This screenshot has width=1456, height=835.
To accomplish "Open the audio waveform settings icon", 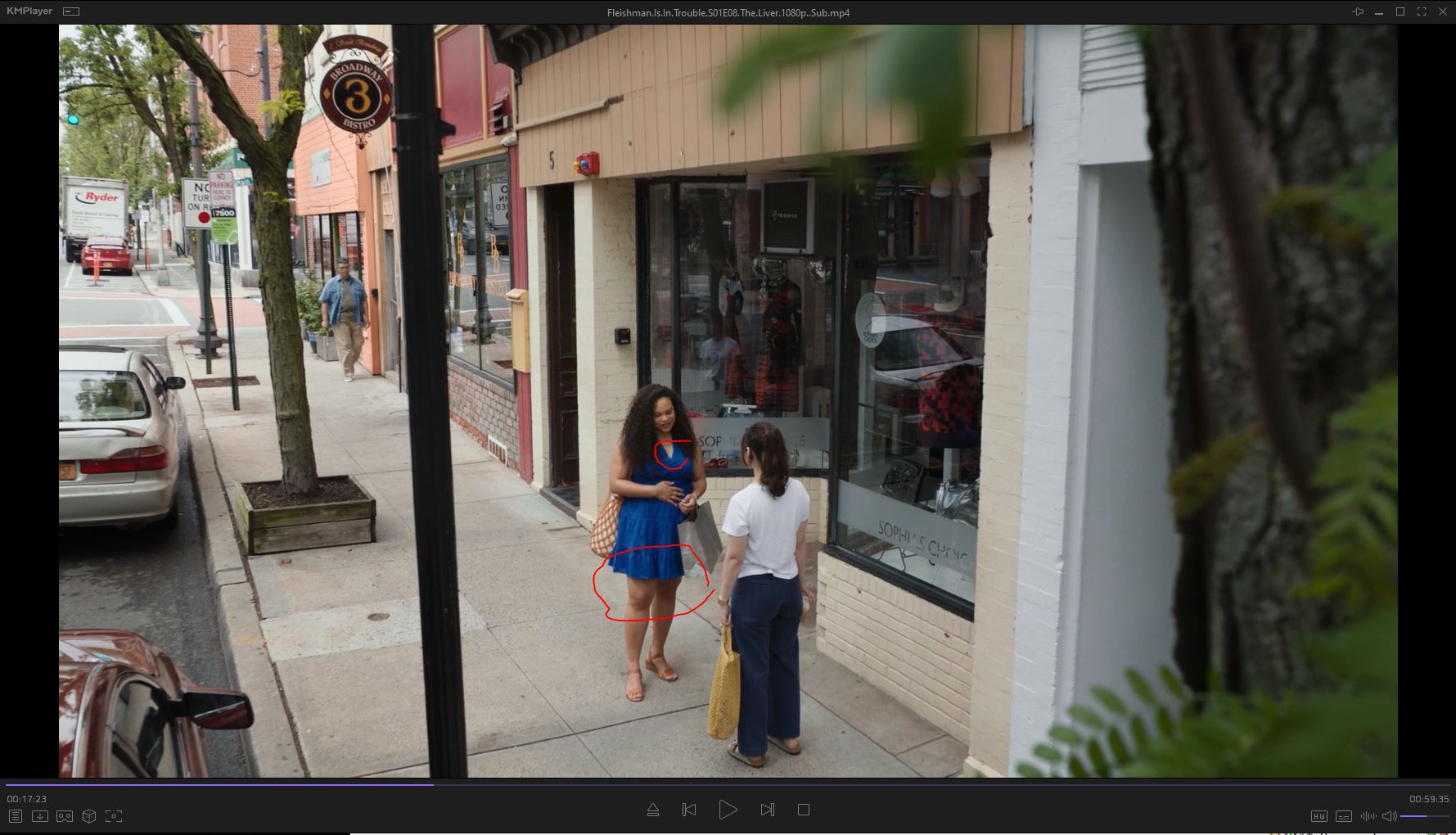I will pos(1368,816).
